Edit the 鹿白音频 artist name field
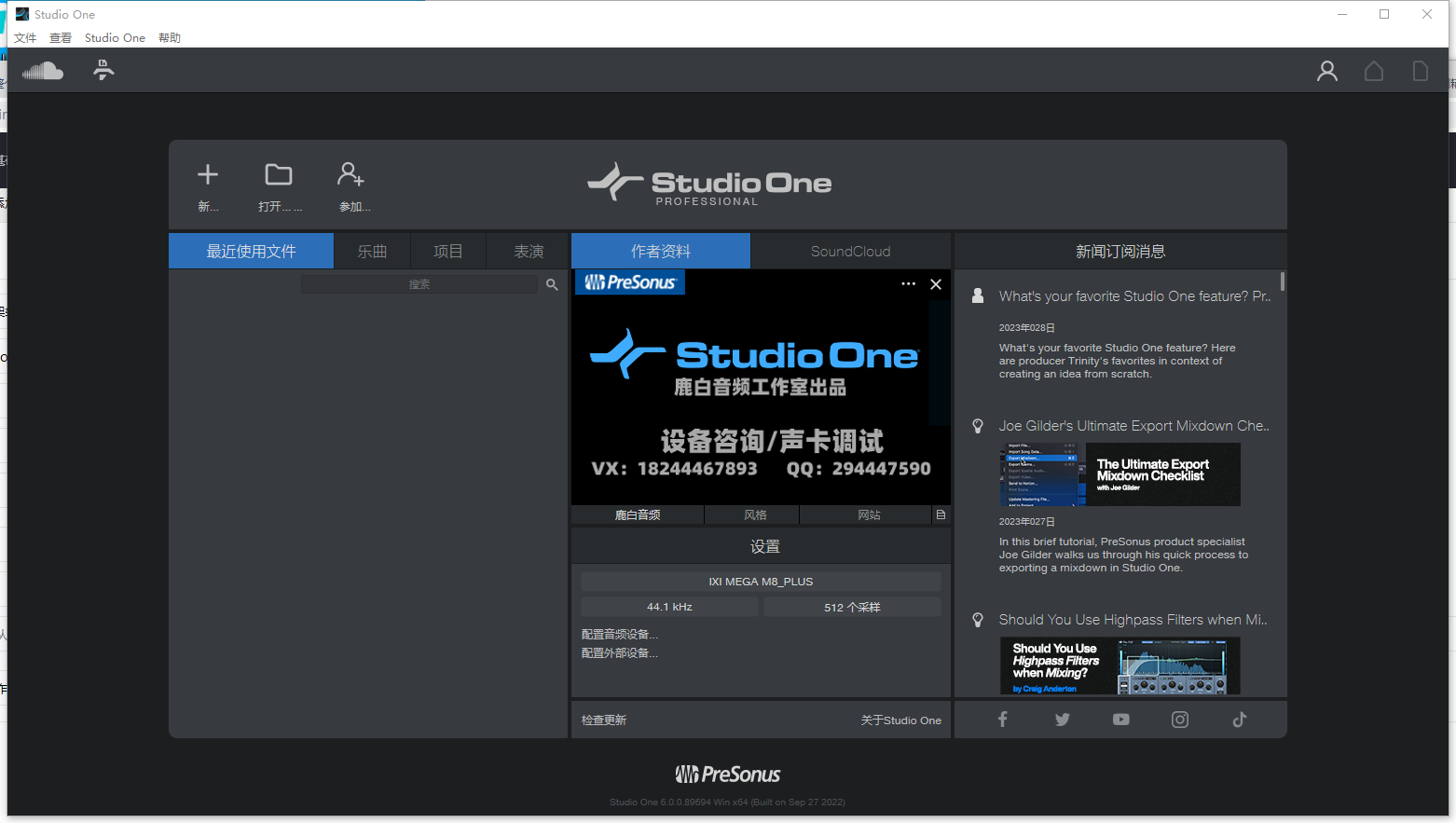Screen dimensions: 1456x823 click(638, 514)
